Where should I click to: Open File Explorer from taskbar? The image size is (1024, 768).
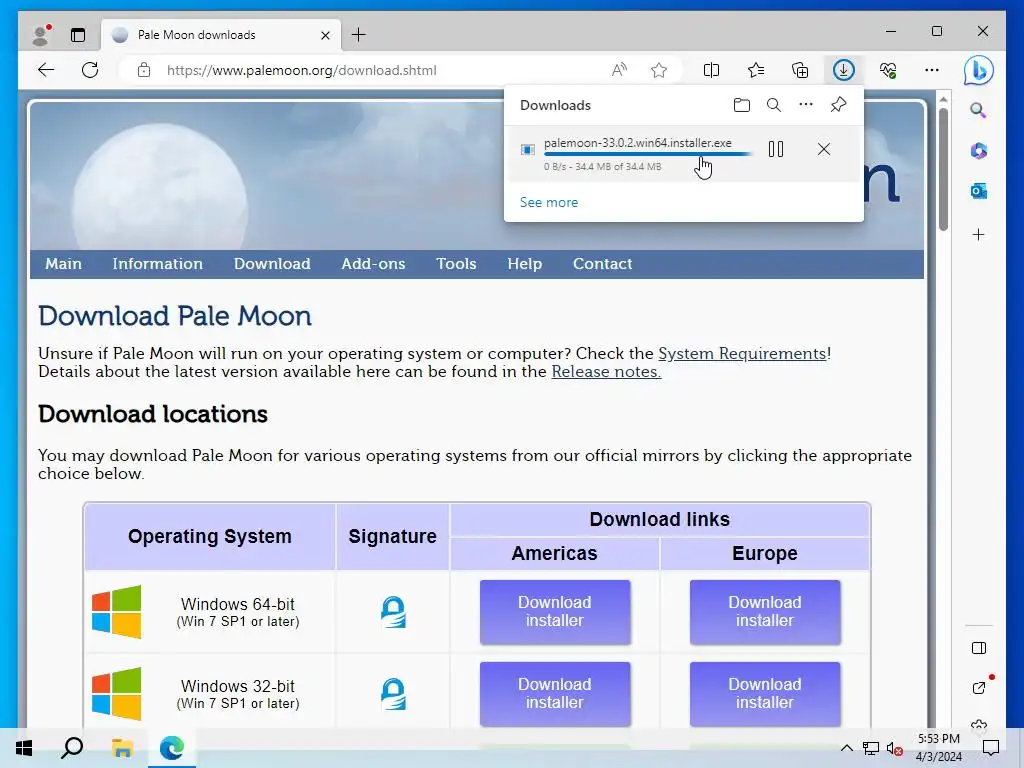point(122,748)
